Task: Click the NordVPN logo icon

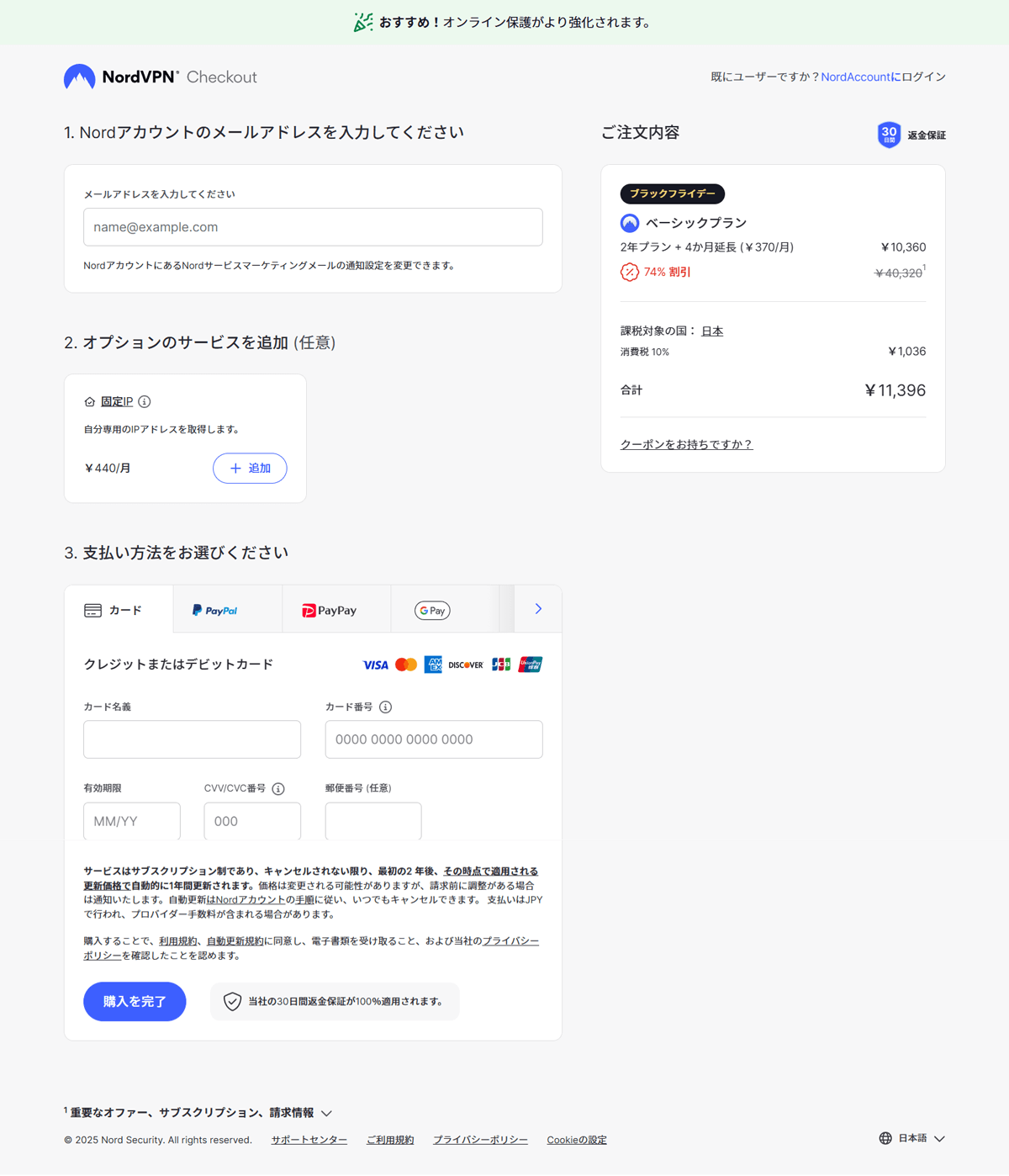Action: tap(79, 77)
